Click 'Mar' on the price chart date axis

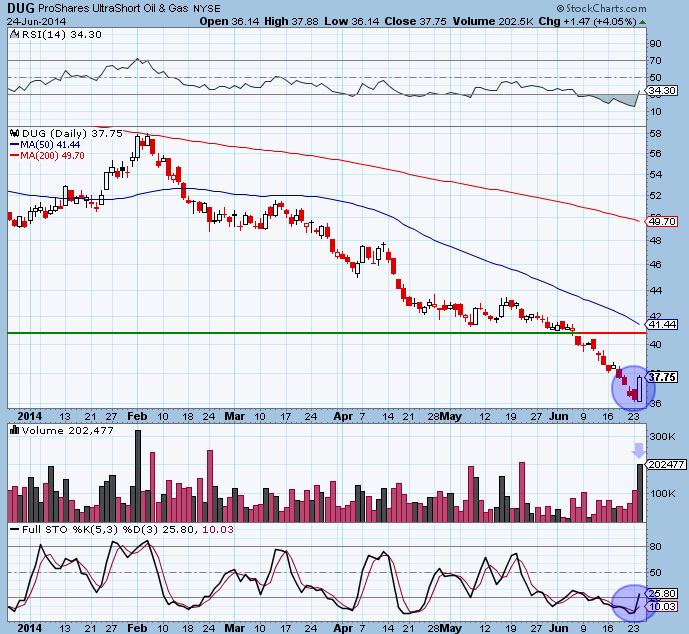[x=235, y=416]
